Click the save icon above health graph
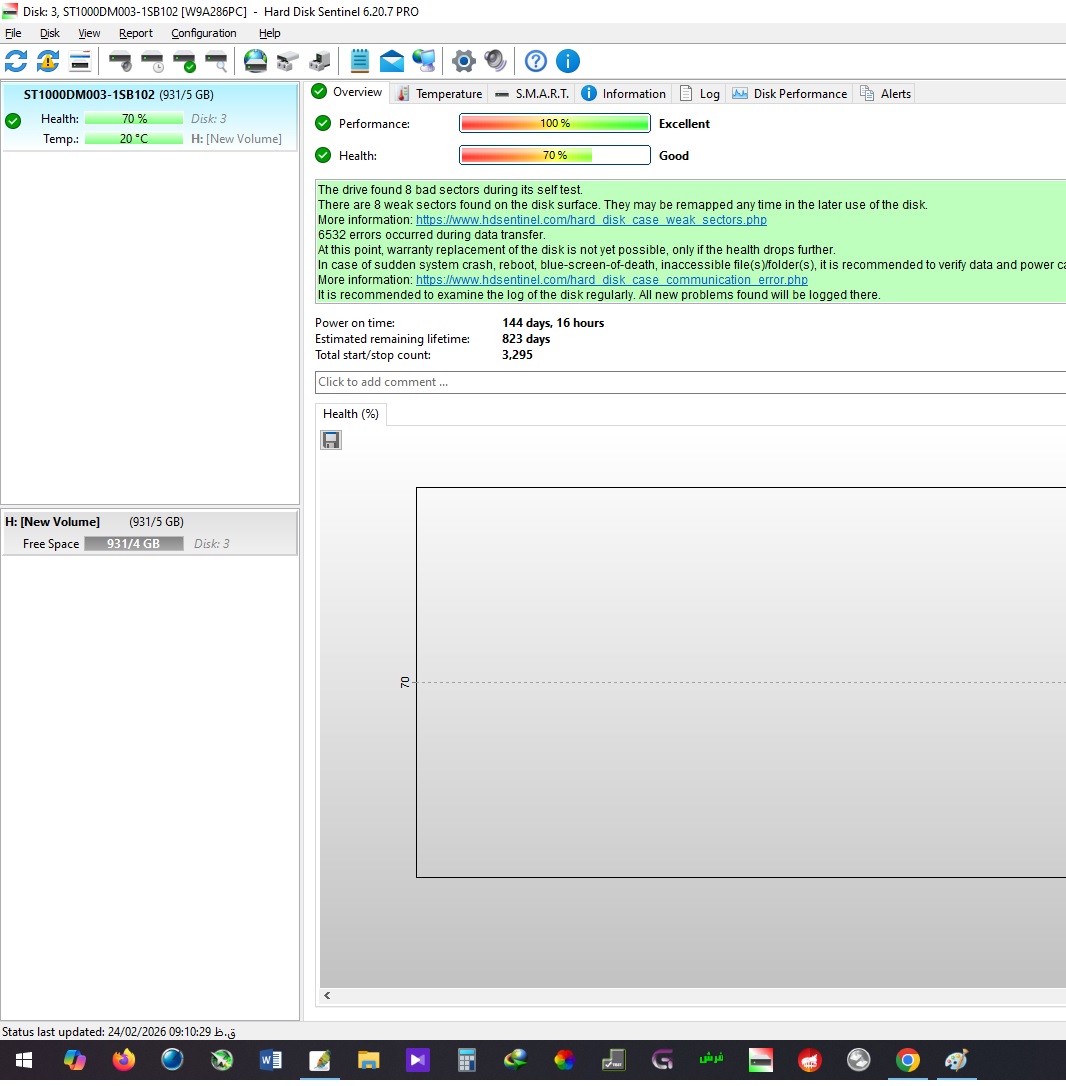The image size is (1066, 1086). click(331, 440)
